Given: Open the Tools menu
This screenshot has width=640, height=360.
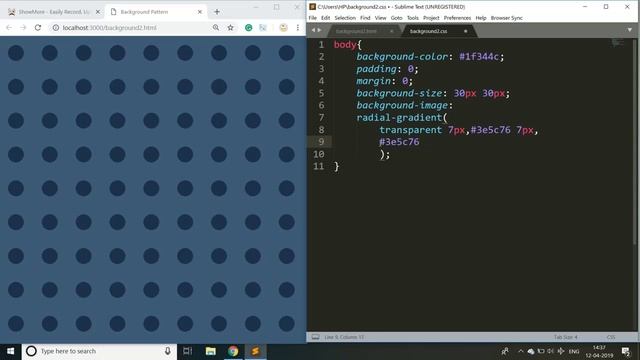Looking at the screenshot, I should [x=413, y=18].
